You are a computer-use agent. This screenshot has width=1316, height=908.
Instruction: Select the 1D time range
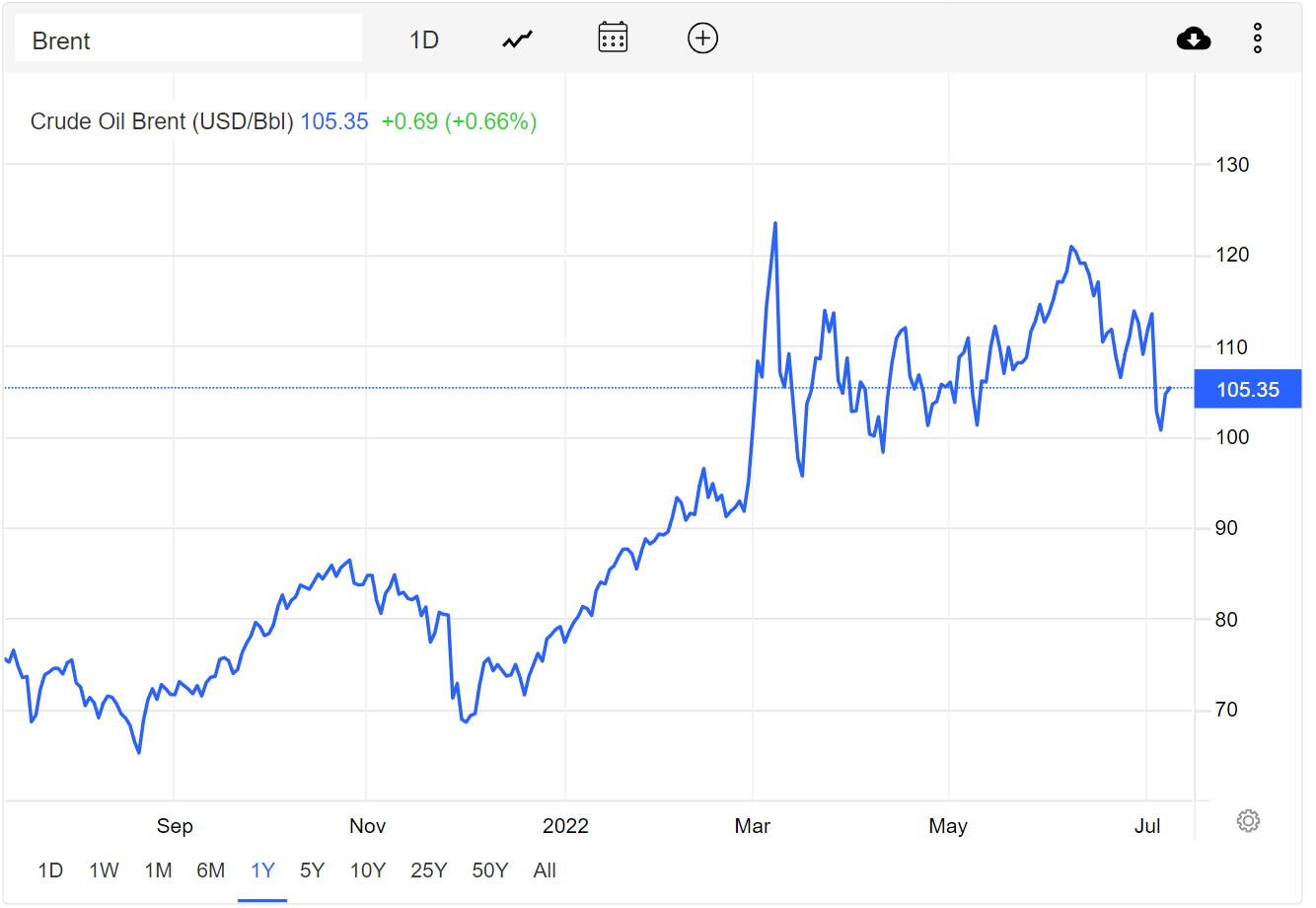click(x=50, y=870)
